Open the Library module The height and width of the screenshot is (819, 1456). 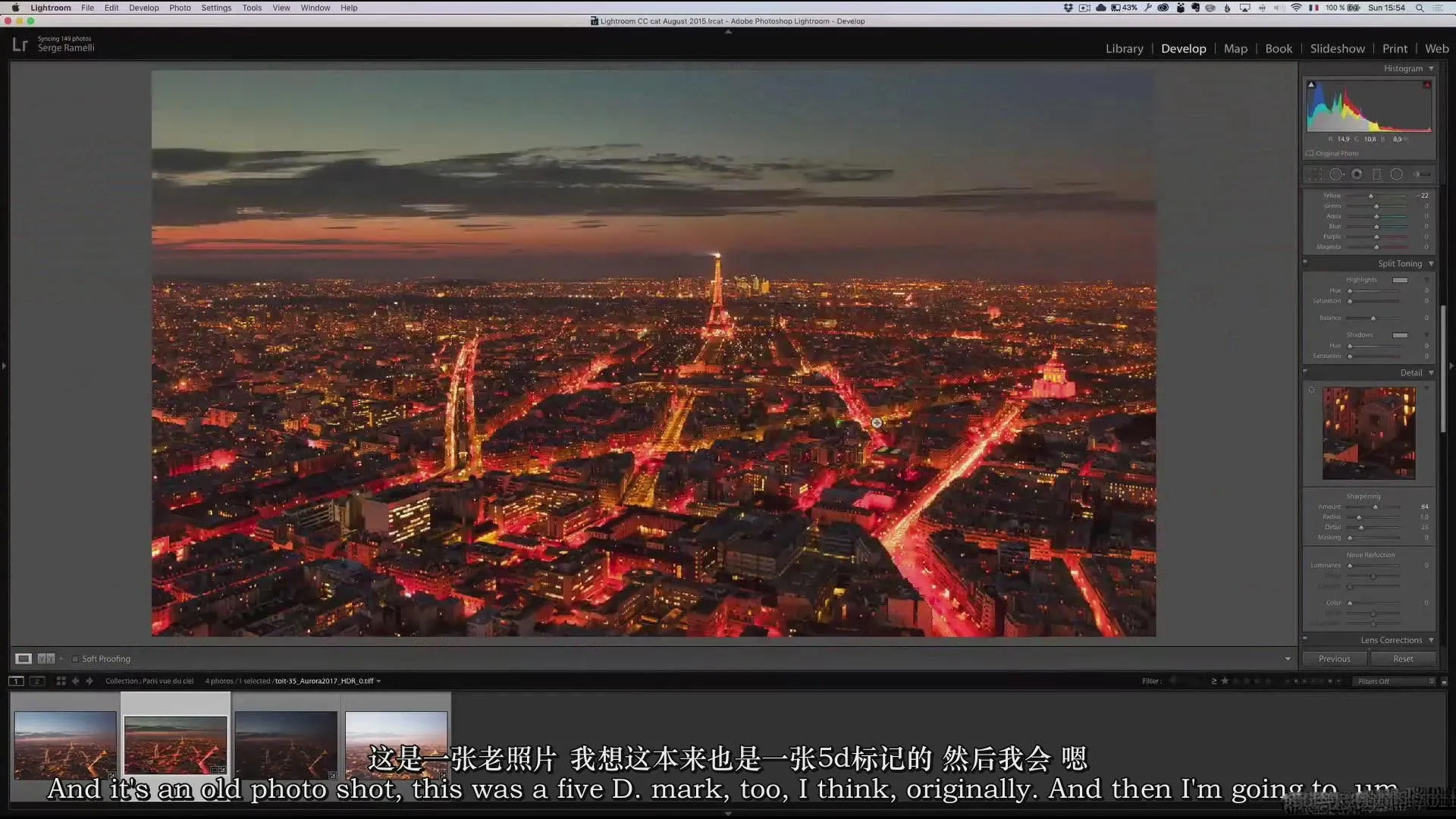click(x=1124, y=48)
